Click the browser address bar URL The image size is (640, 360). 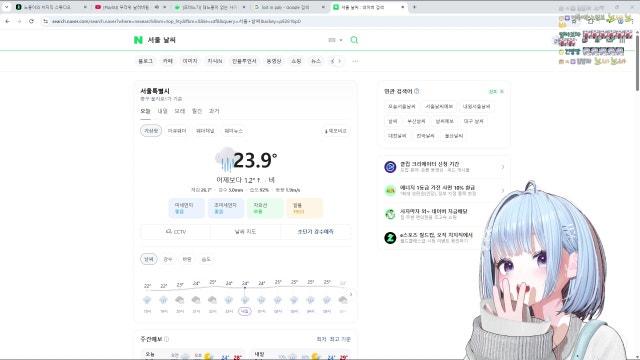click(176, 21)
